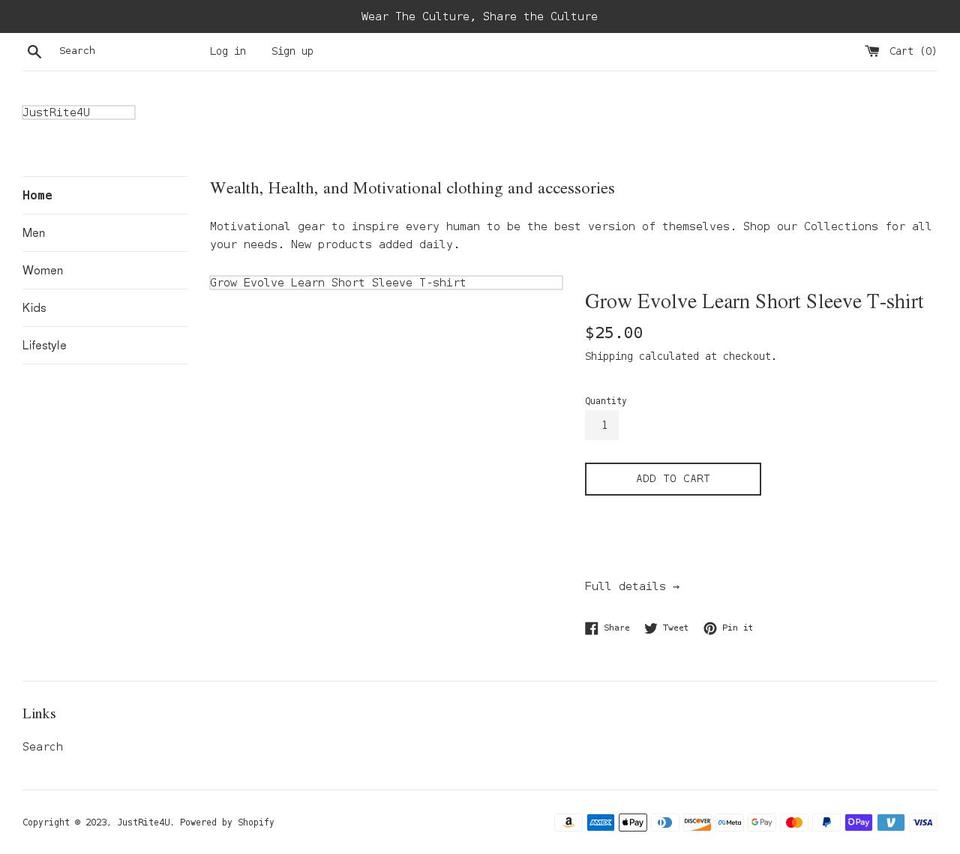Click the Apple Pay icon

coord(633,822)
